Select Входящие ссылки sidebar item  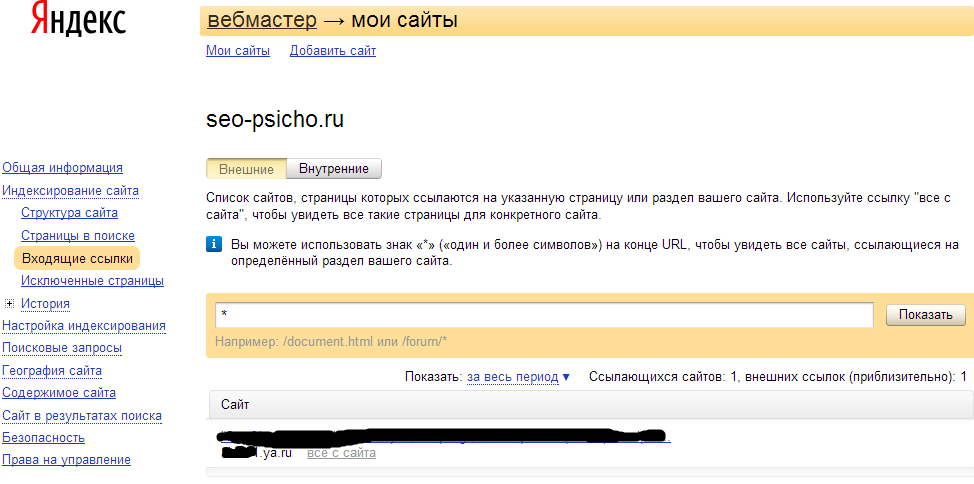(77, 258)
